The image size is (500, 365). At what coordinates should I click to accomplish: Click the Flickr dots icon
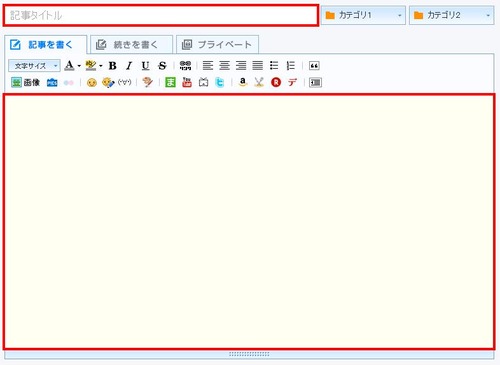click(69, 83)
